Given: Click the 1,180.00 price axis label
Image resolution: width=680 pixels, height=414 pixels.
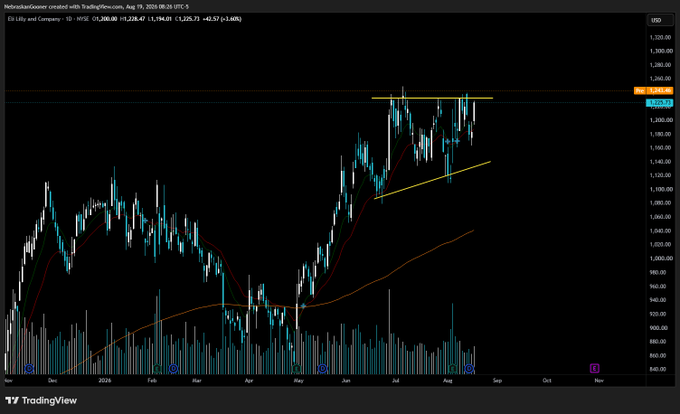Looking at the screenshot, I should coord(660,134).
